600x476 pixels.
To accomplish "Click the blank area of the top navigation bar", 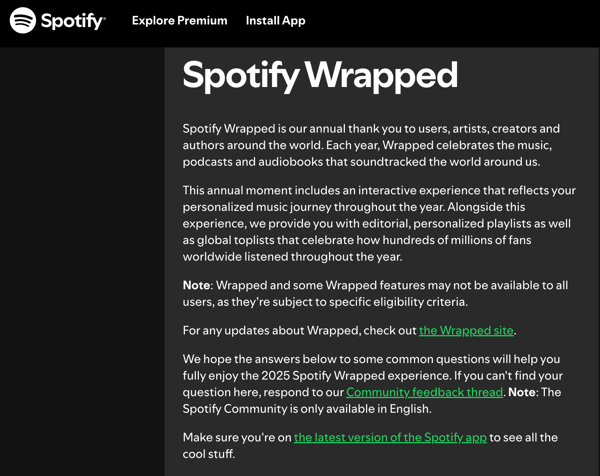I will (x=450, y=21).
